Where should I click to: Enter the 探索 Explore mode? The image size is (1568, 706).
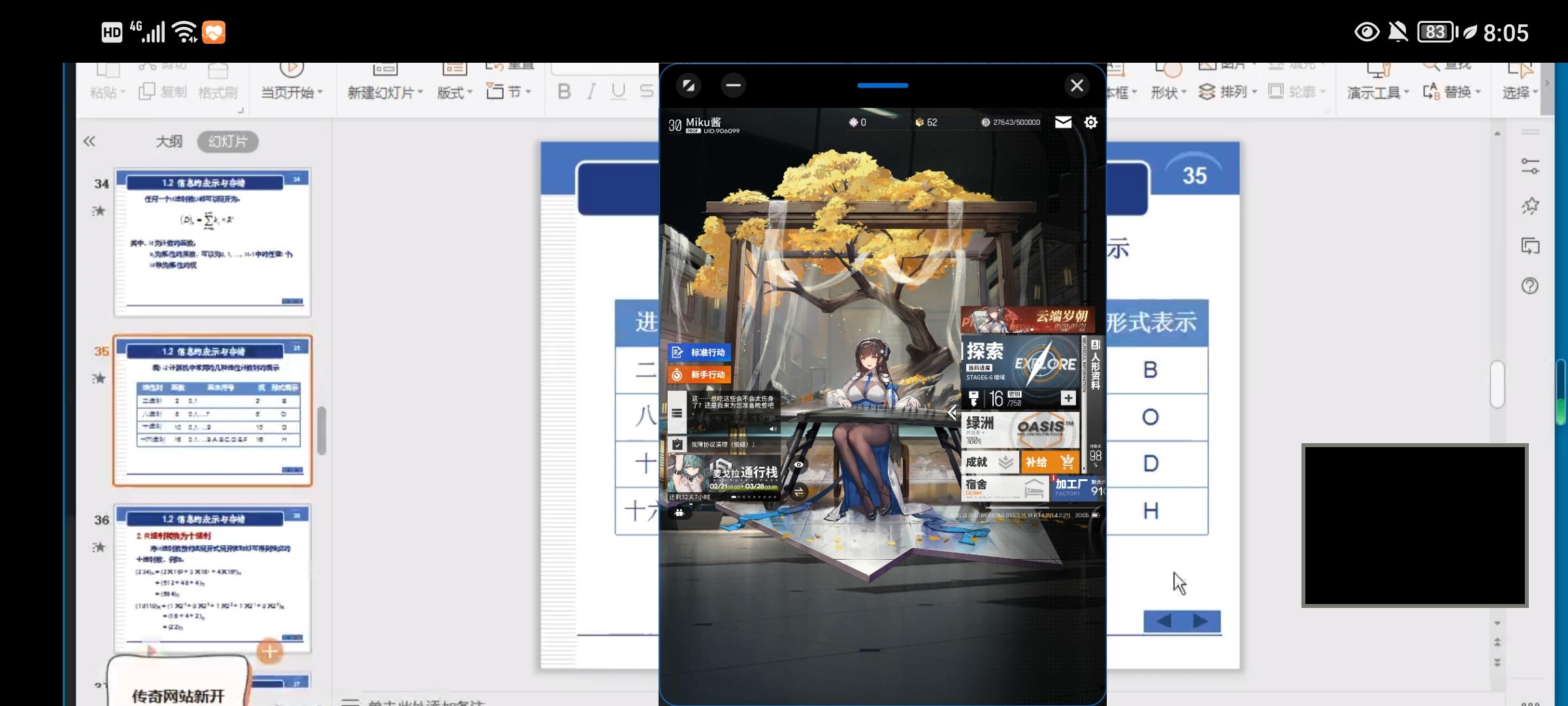point(1021,361)
